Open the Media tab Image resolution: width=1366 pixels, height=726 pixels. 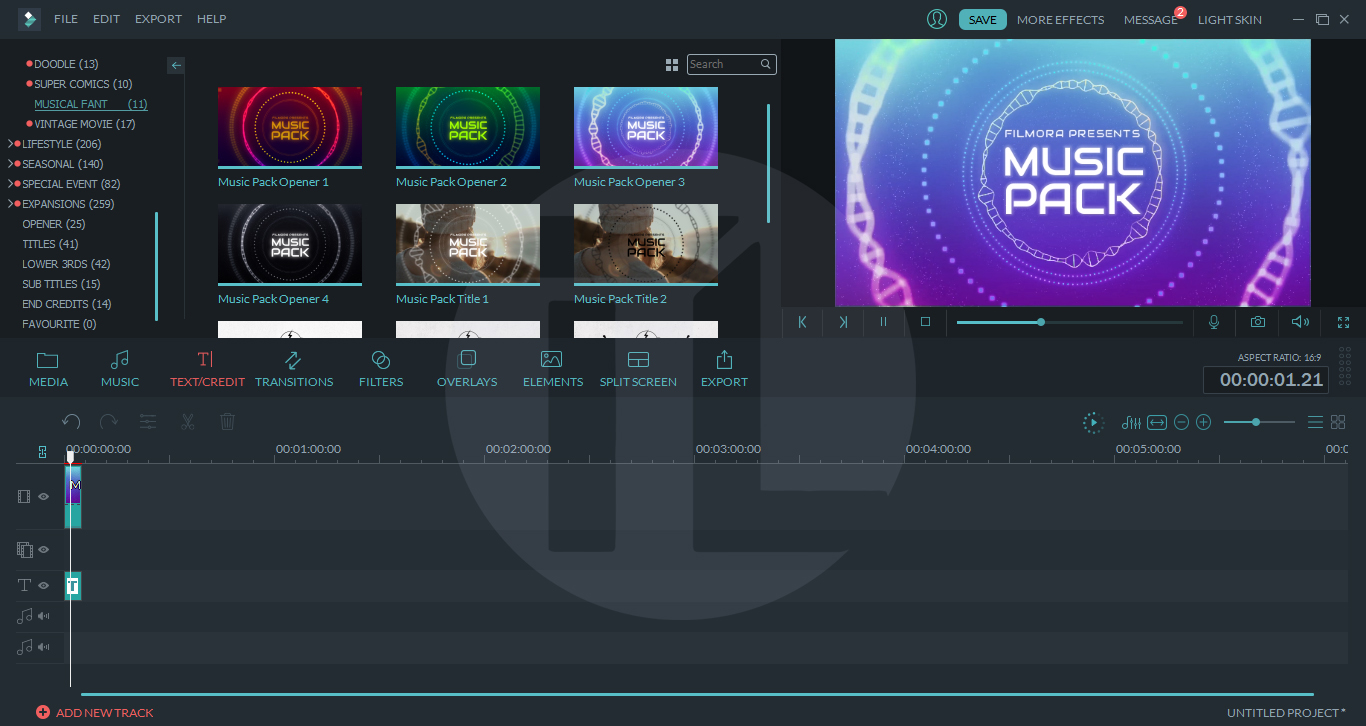click(x=48, y=369)
